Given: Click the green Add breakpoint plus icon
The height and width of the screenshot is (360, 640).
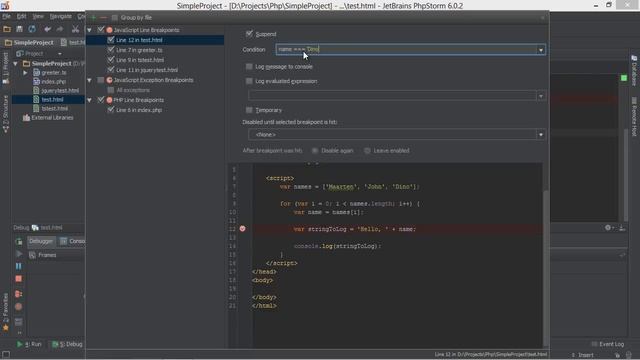Looking at the screenshot, I should [93, 18].
